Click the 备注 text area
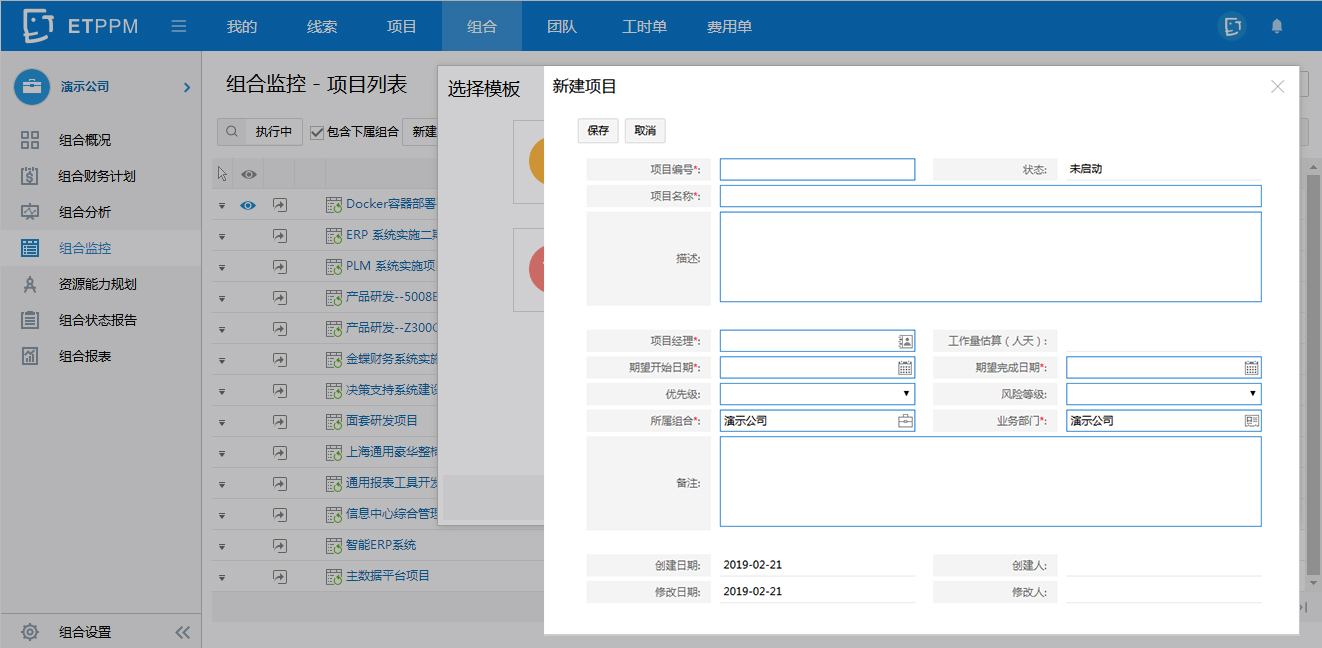Viewport: 1322px width, 648px height. point(991,482)
